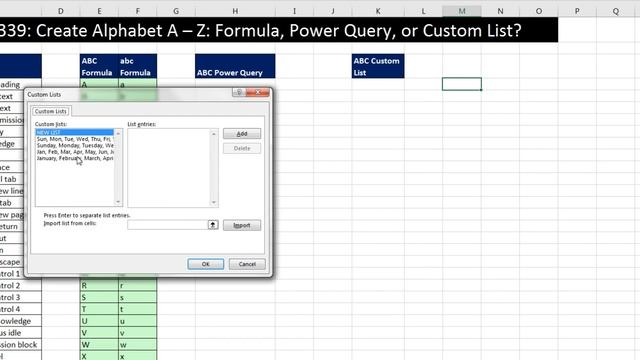Viewport: 640px width, 360px height.
Task: Click cell containing lowercase v
Action: (x=138, y=333)
